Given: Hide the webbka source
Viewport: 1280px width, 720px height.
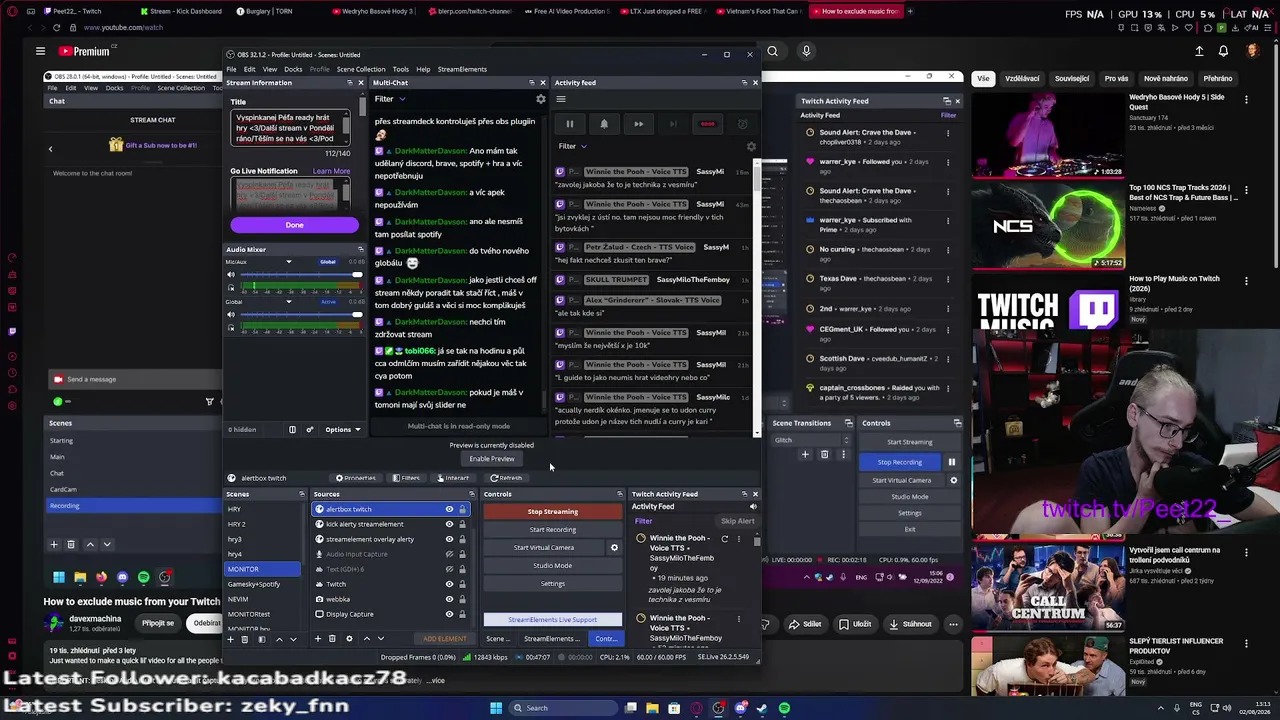Looking at the screenshot, I should coord(449,599).
